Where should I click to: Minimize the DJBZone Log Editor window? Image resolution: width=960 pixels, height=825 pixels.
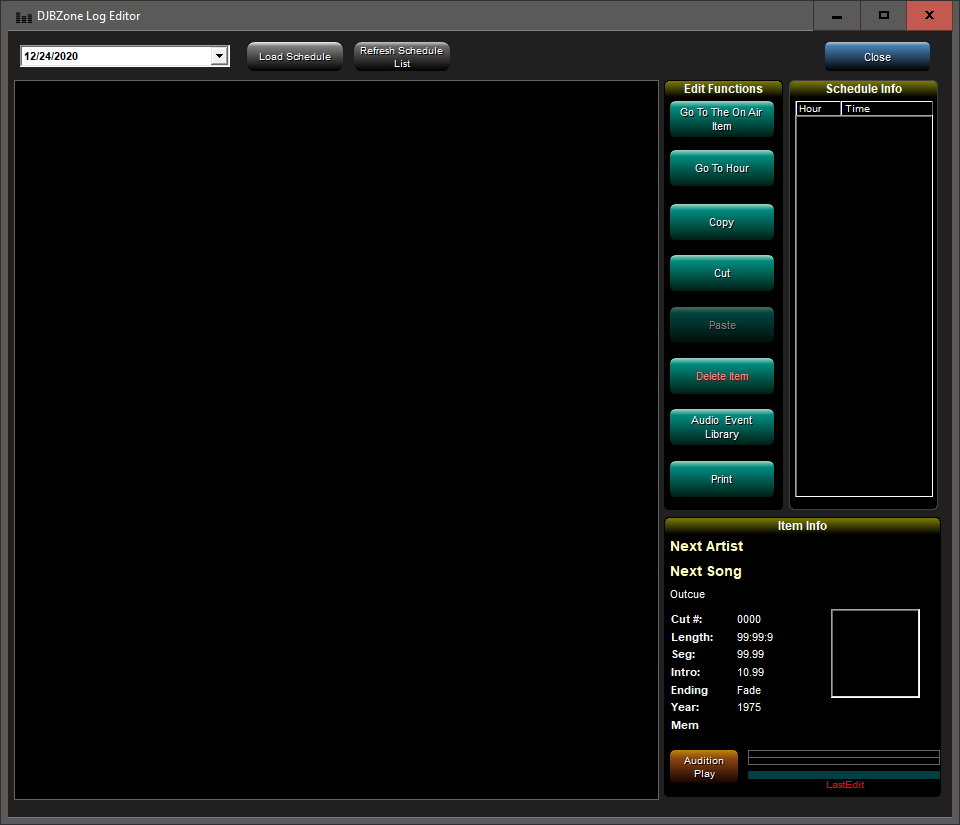click(x=836, y=15)
